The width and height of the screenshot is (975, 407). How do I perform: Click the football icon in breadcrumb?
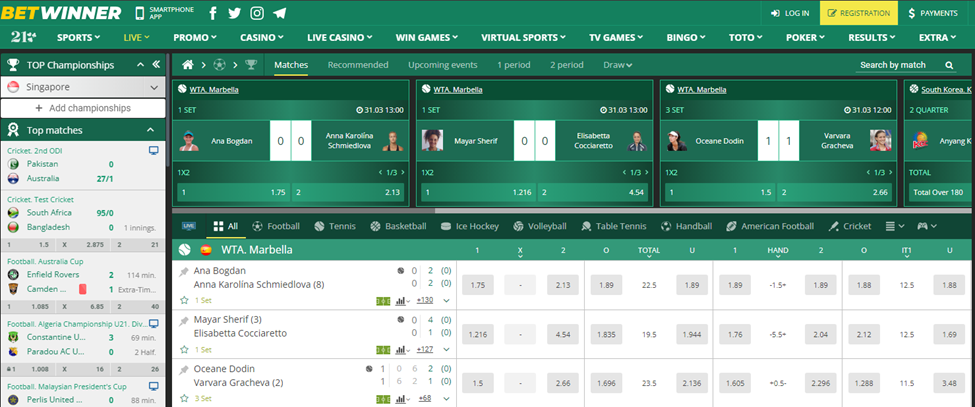pos(219,65)
